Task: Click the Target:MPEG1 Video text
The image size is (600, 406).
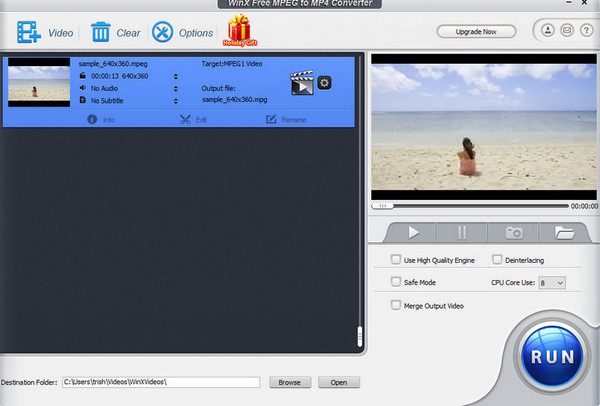Action: [232, 64]
